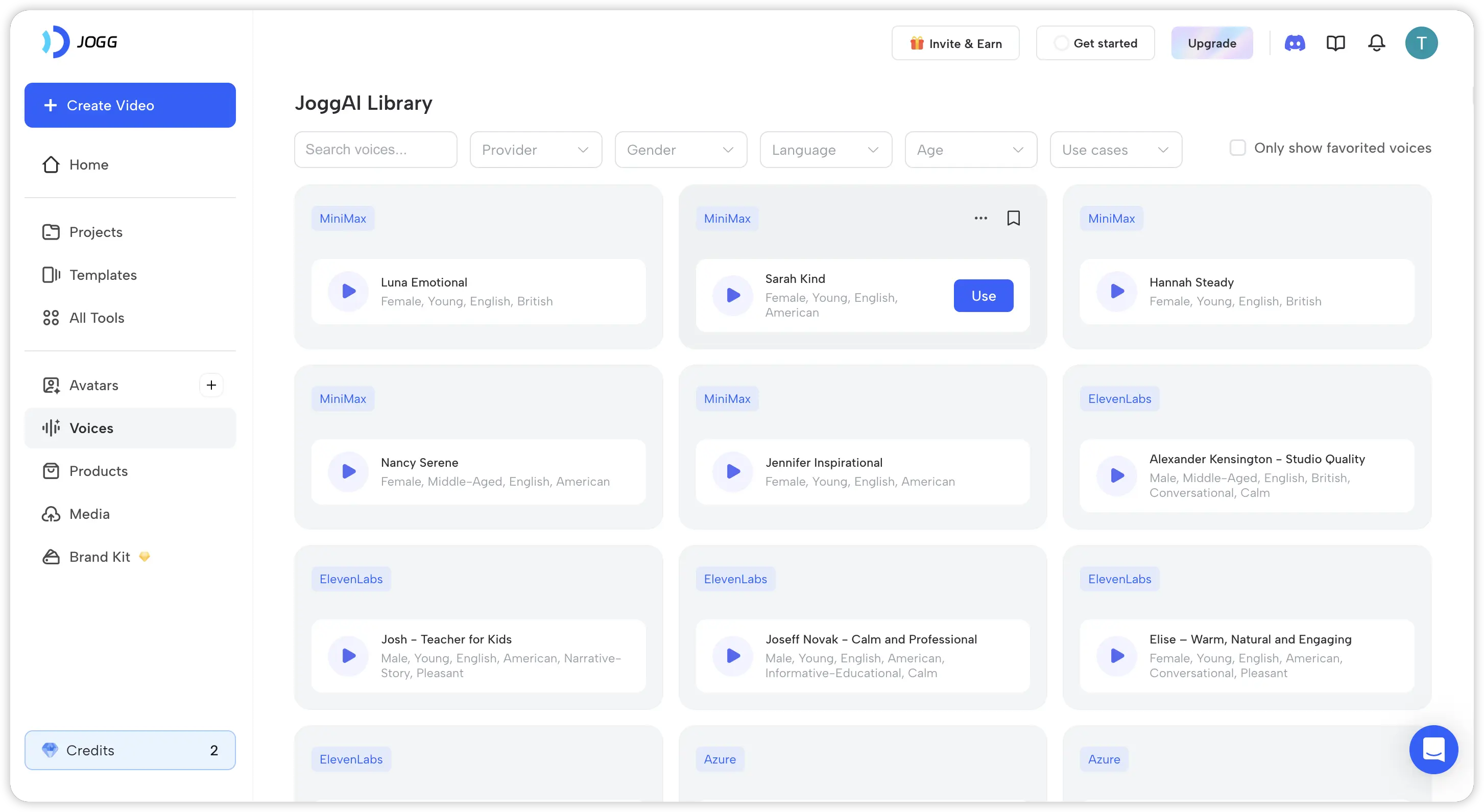Viewport: 1484px width, 812px height.
Task: Open the user profile avatar T
Action: 1421,43
